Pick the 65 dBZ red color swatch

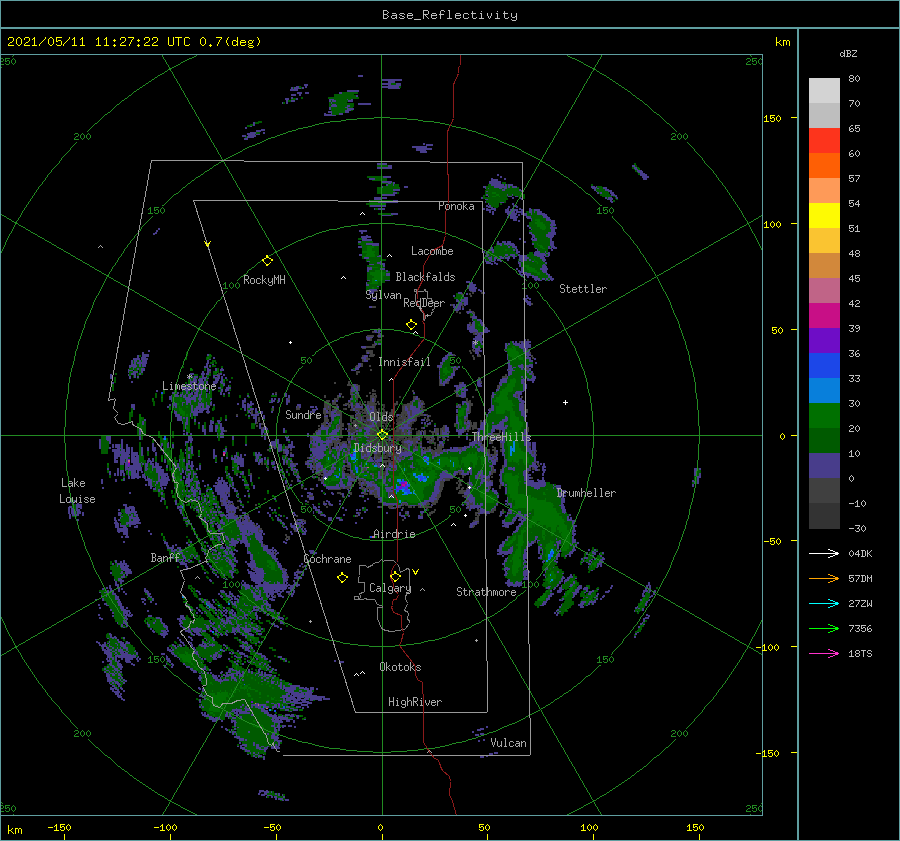pos(824,140)
